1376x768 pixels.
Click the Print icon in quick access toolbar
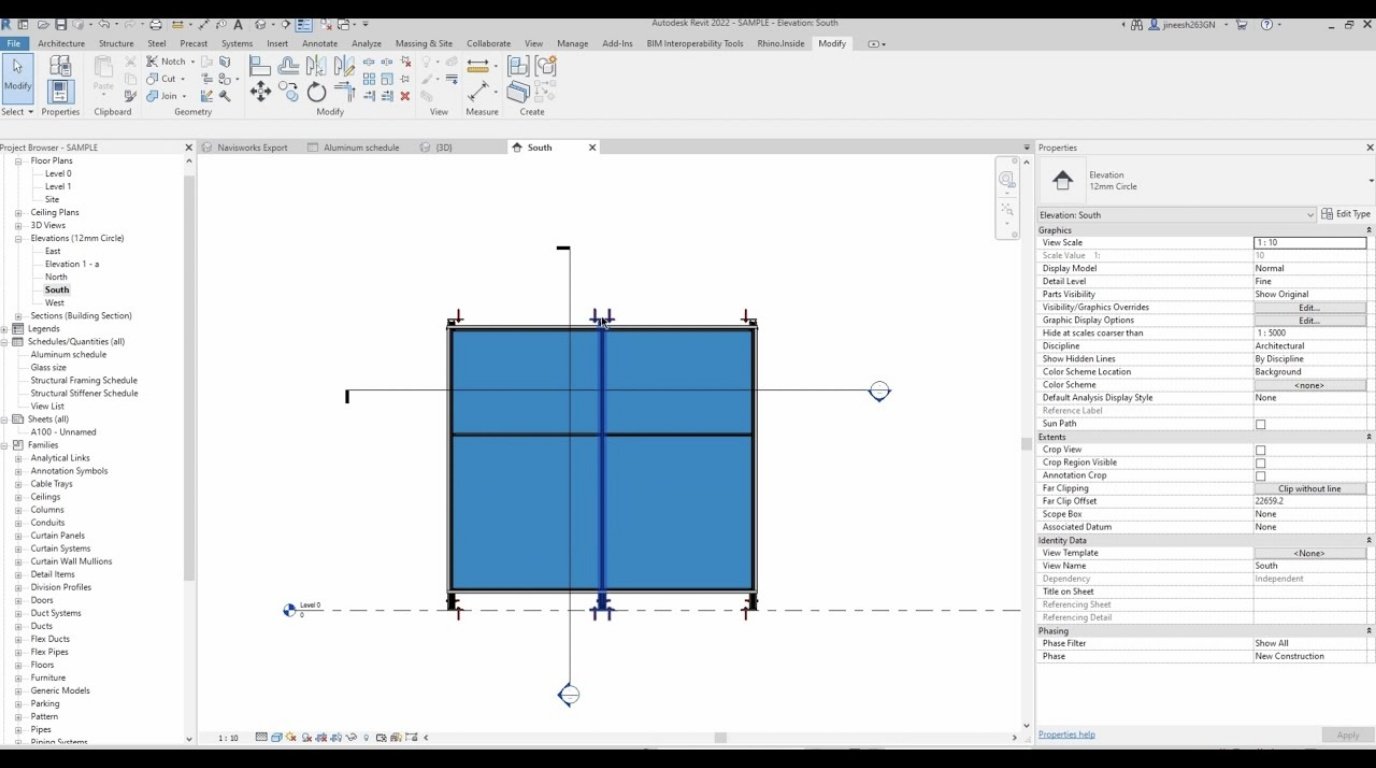[x=156, y=24]
